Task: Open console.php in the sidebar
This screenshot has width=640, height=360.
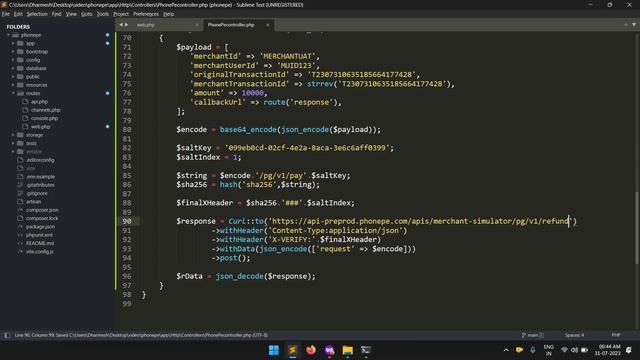Action: [x=44, y=118]
